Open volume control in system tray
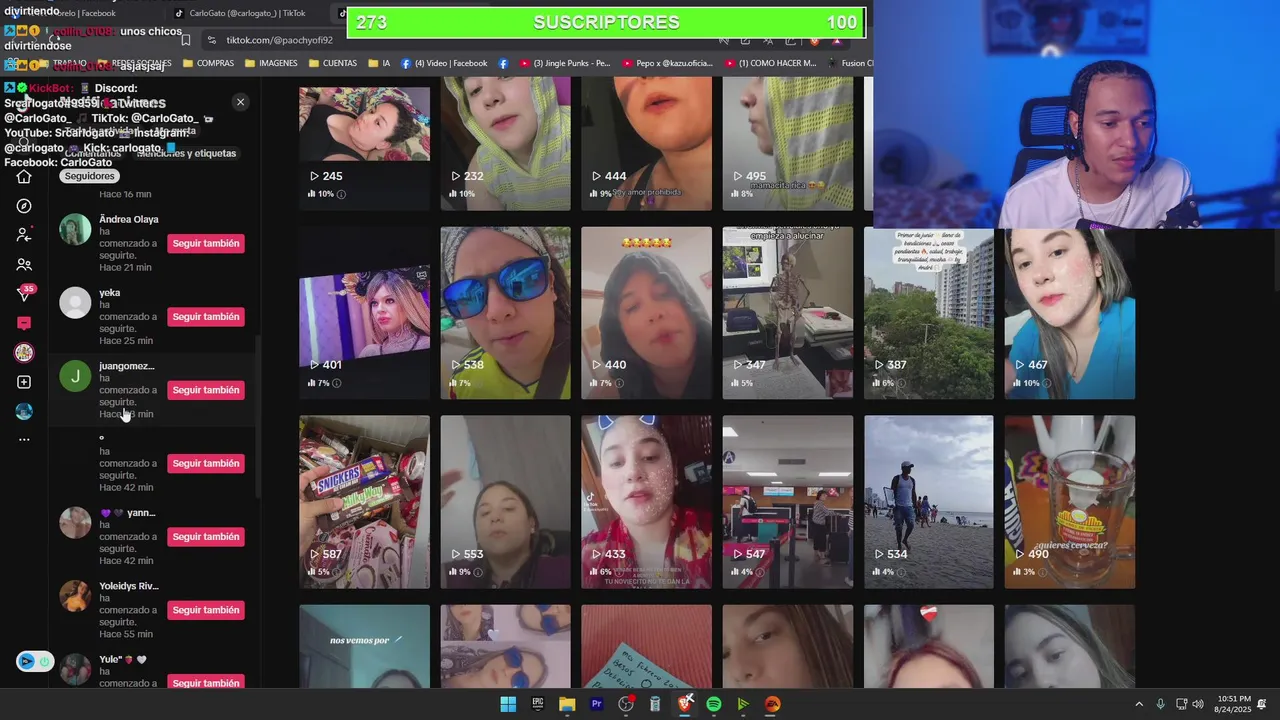 1198,704
